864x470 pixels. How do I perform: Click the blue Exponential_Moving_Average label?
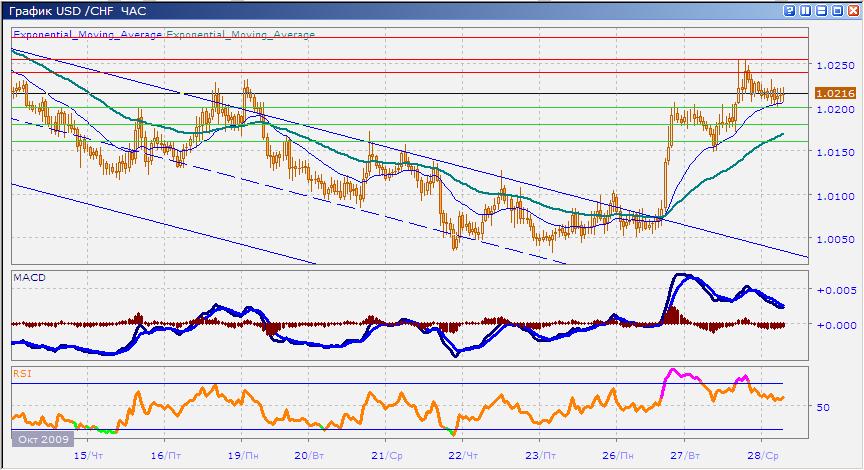pyautogui.click(x=87, y=34)
